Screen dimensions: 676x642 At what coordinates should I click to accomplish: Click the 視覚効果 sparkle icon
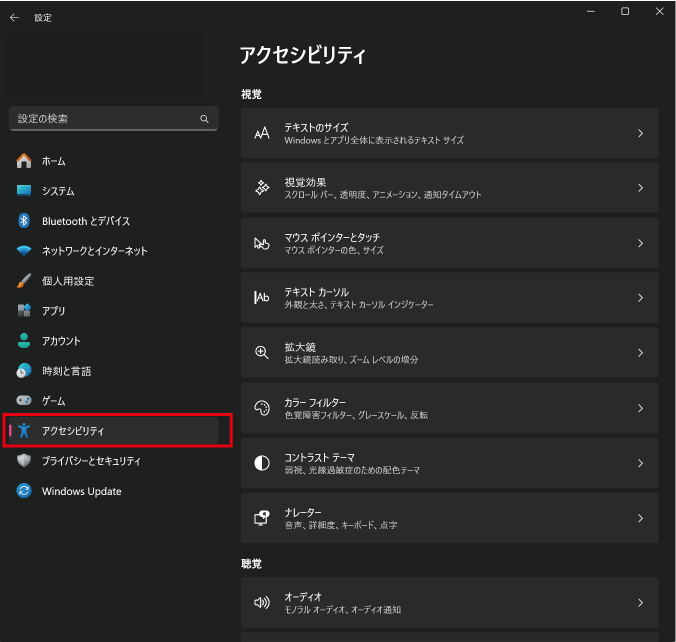point(262,188)
